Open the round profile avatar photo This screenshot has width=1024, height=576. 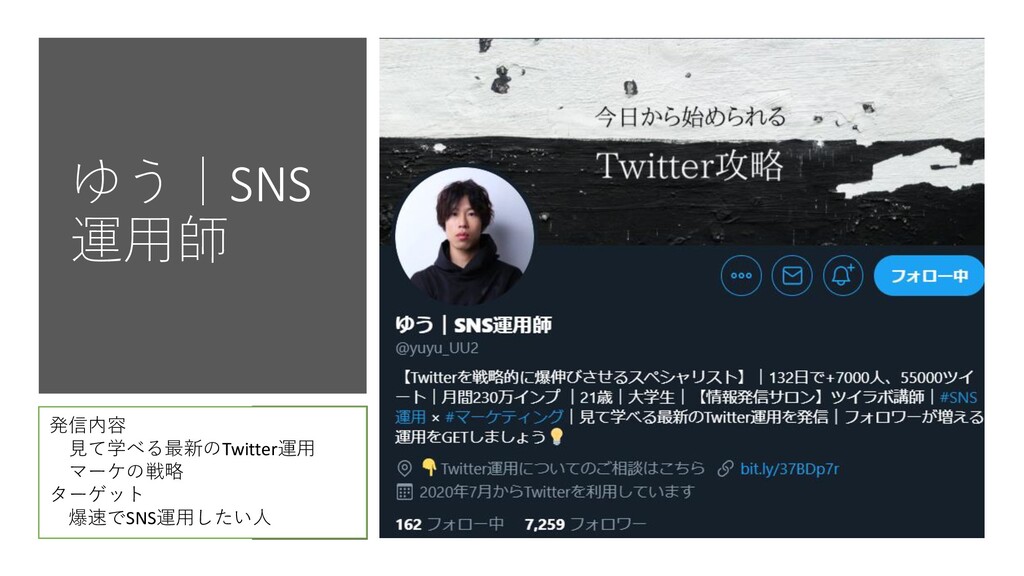(x=464, y=236)
